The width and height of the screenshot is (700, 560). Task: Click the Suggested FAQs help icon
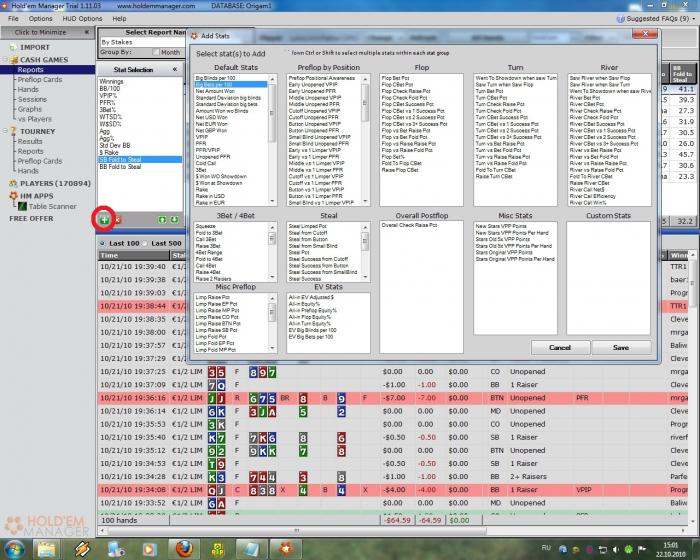(620, 19)
